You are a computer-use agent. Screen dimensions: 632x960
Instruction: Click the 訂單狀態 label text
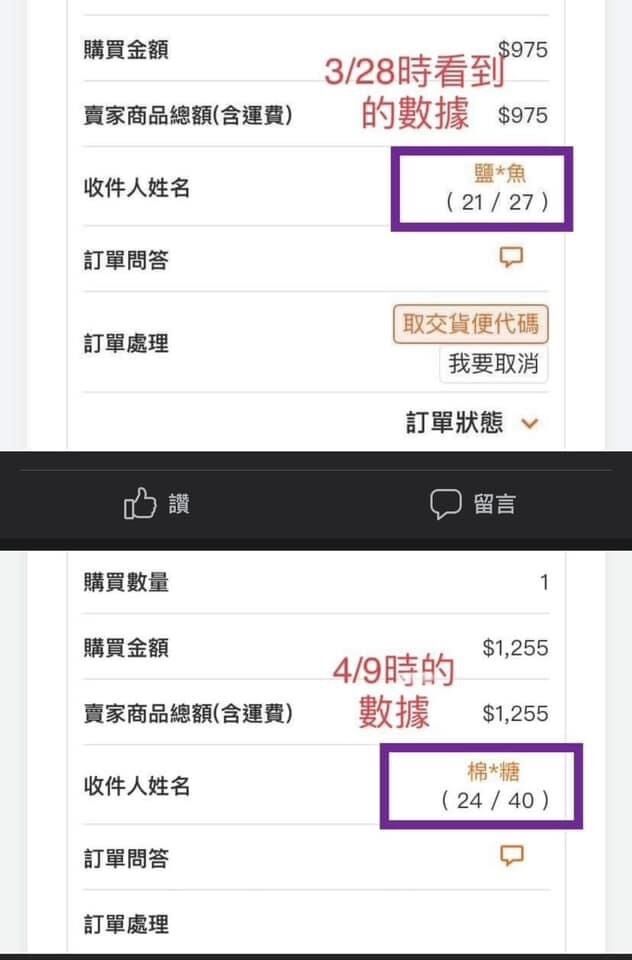coord(454,423)
